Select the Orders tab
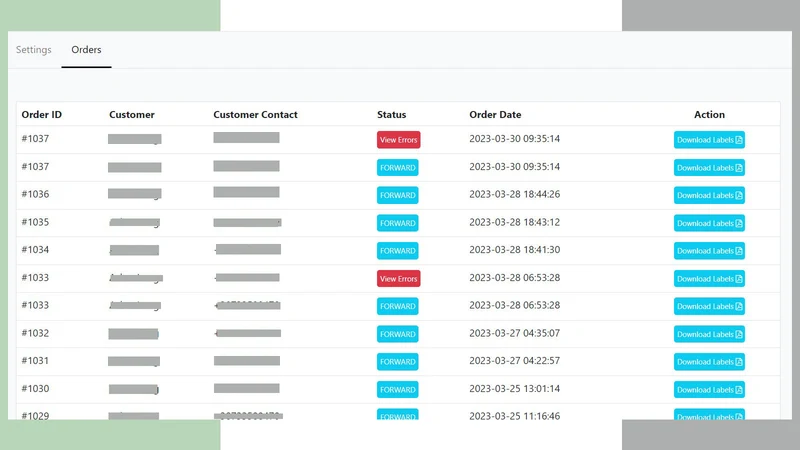The image size is (800, 450). [x=86, y=49]
